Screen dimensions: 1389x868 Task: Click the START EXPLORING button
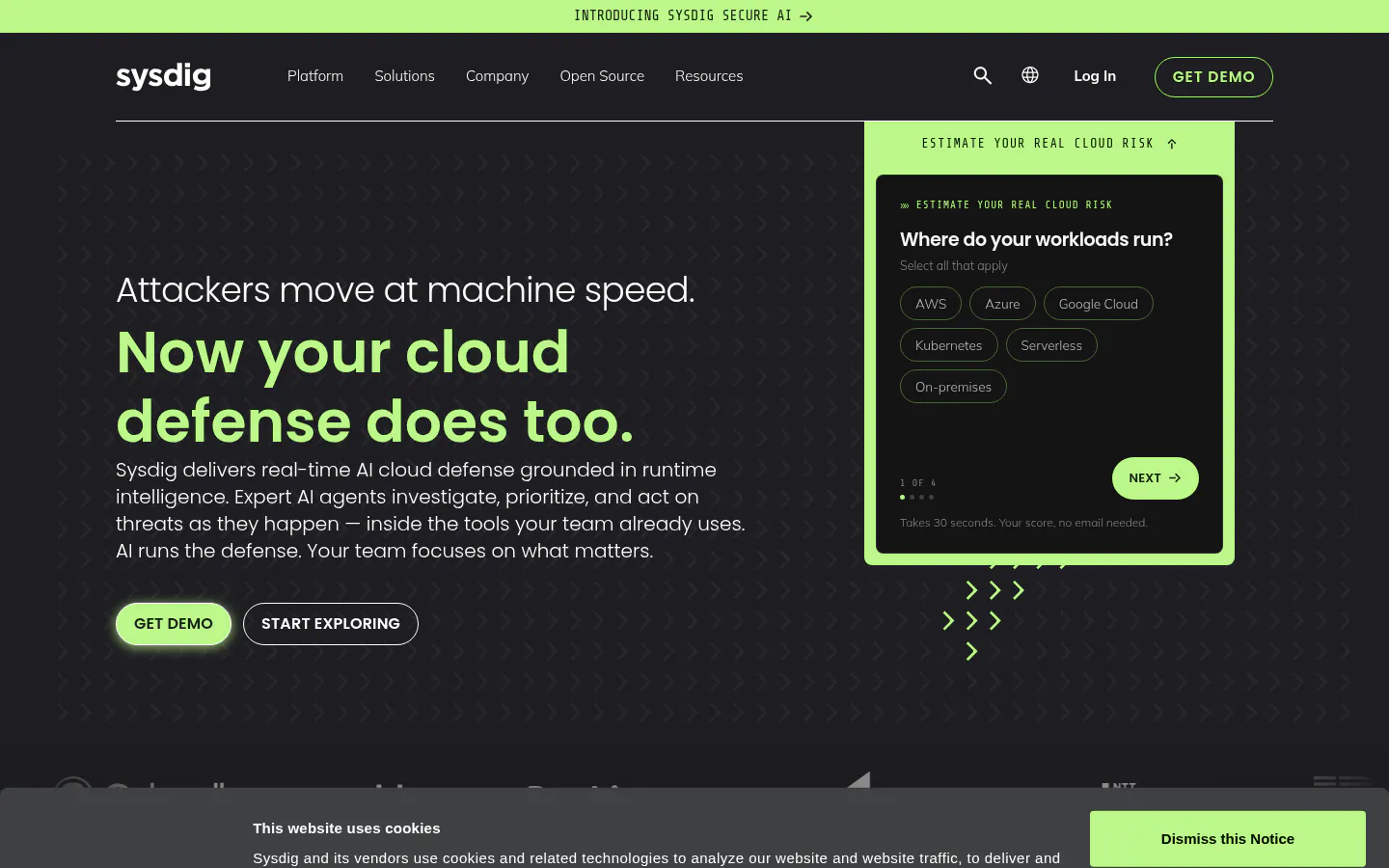click(331, 624)
